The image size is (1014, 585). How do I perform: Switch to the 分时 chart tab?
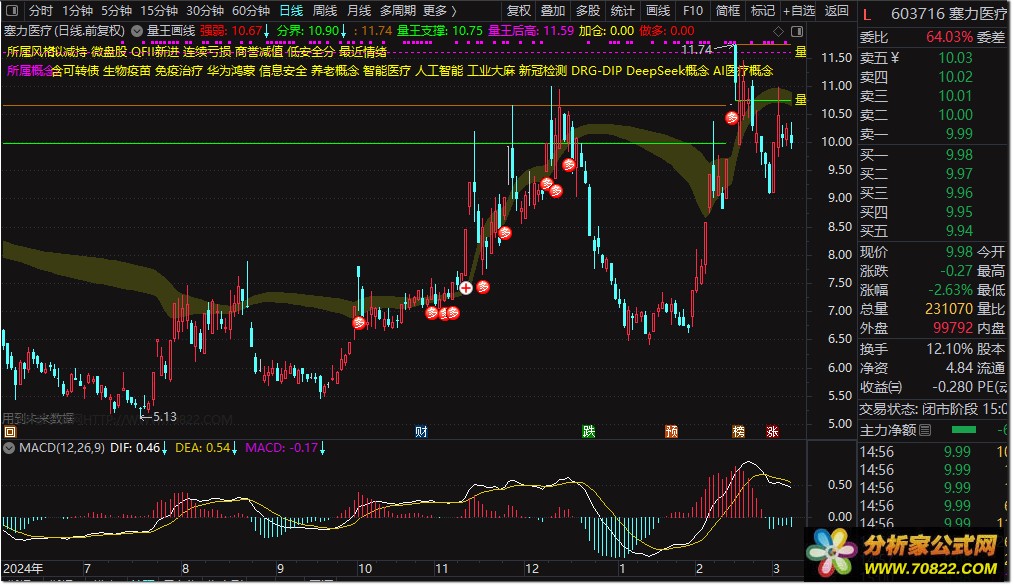pos(41,11)
